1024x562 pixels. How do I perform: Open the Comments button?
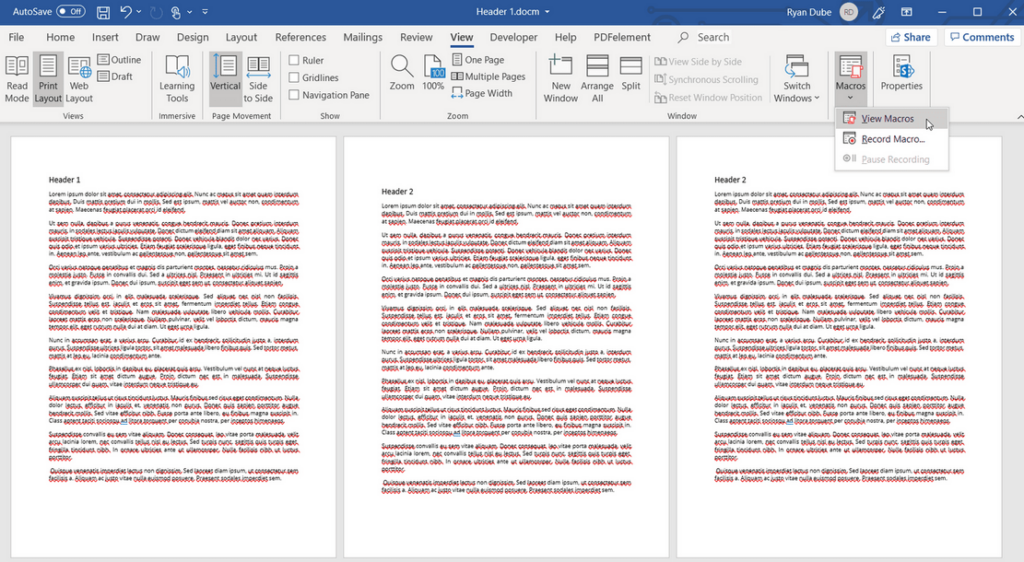point(982,37)
